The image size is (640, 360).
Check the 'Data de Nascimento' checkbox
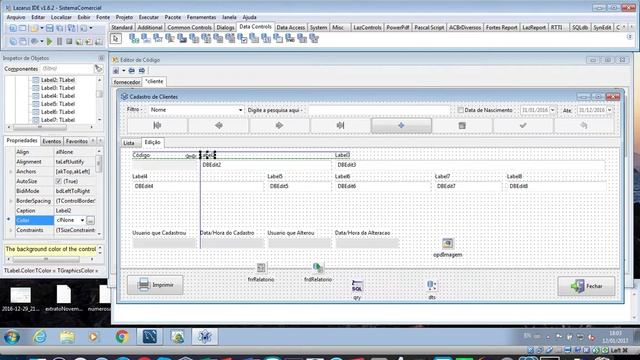(460, 110)
